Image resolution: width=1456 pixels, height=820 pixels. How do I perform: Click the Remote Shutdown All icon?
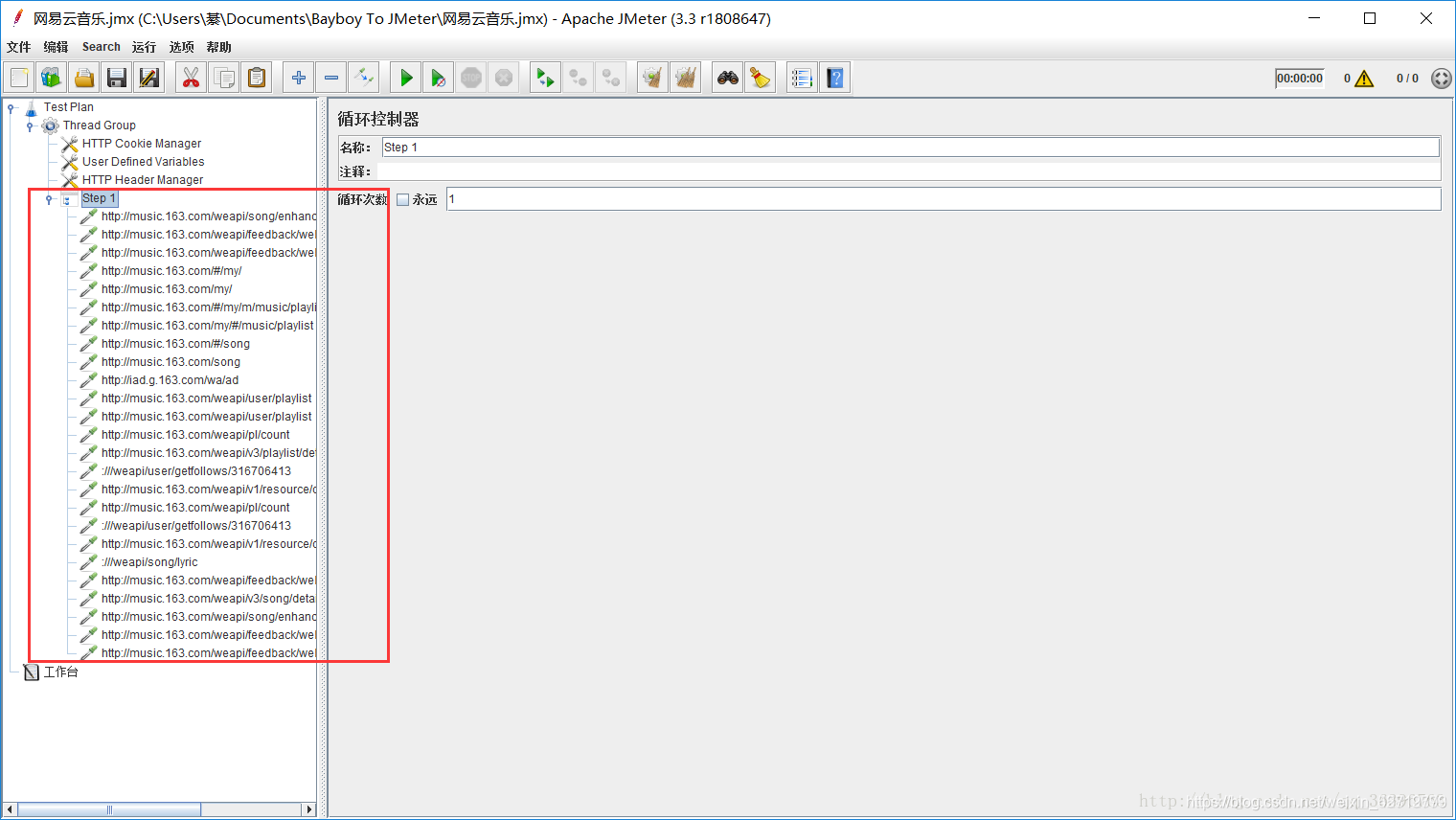(611, 78)
